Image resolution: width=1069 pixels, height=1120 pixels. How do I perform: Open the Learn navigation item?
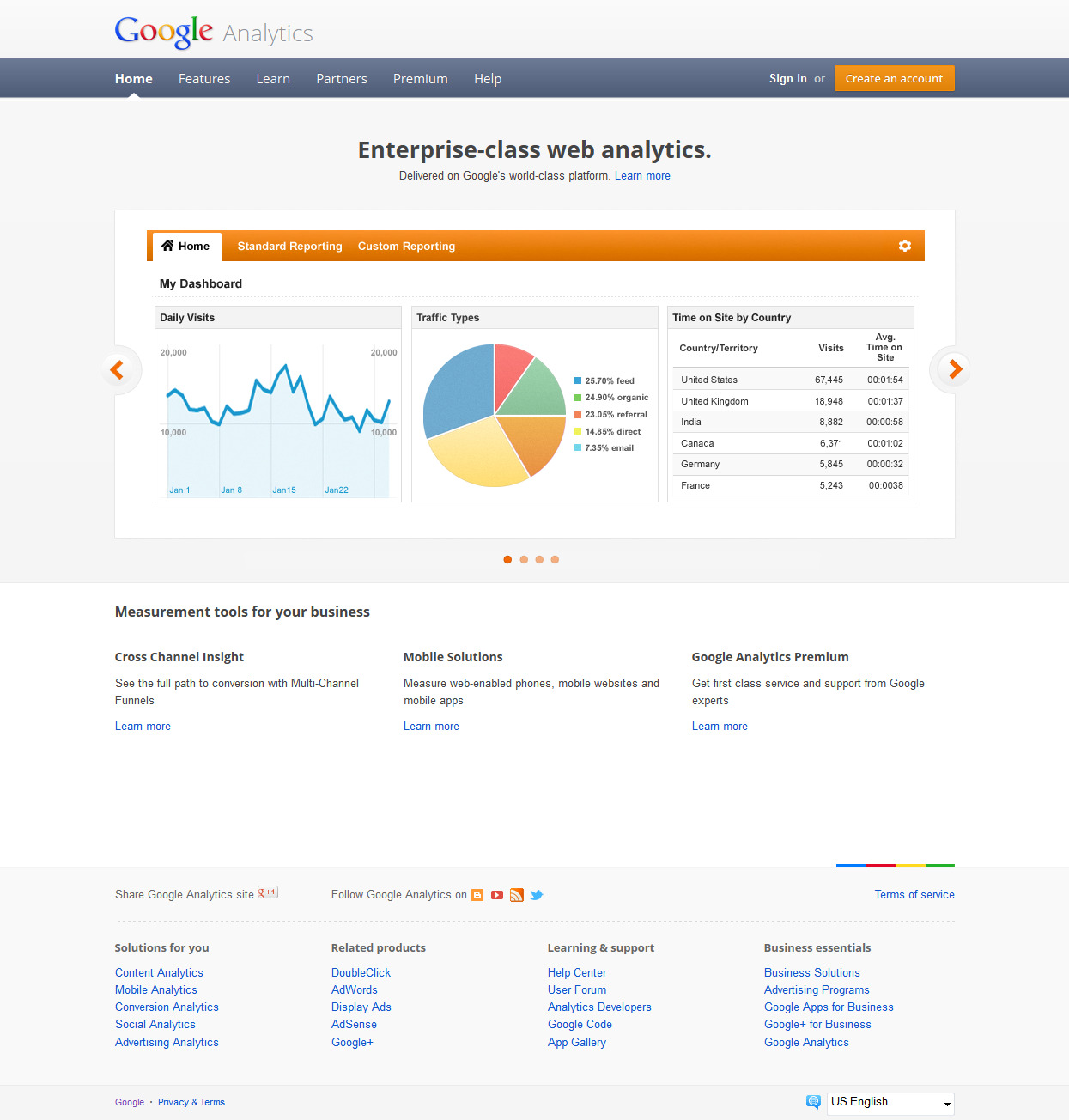(x=273, y=79)
